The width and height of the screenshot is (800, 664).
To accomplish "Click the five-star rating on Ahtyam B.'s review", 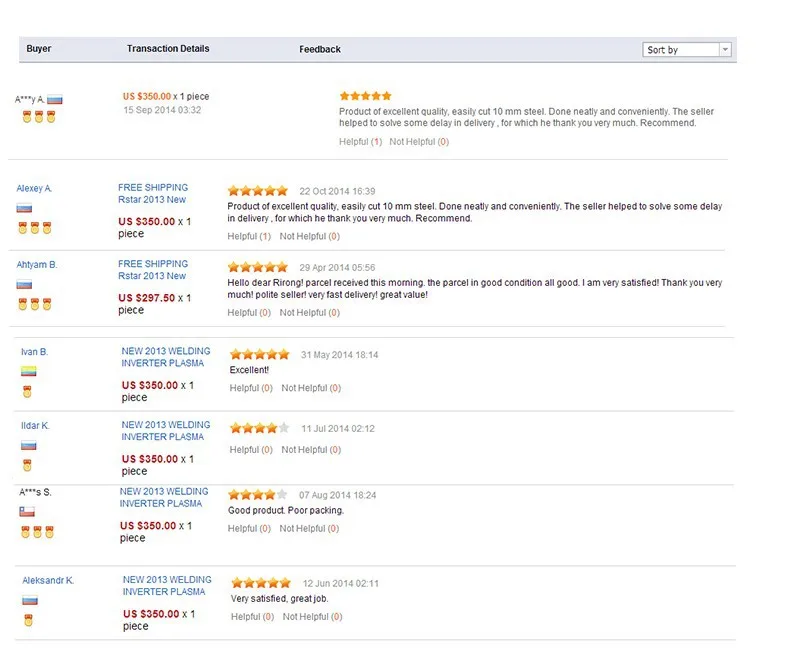I will (x=258, y=267).
